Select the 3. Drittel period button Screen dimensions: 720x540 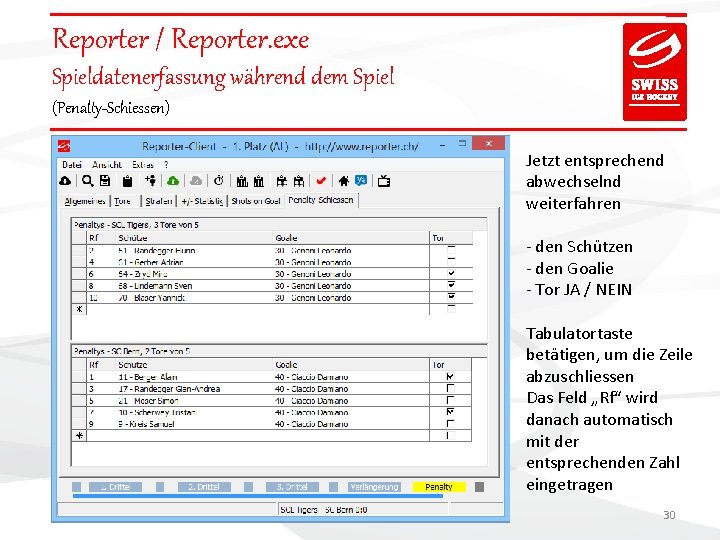[292, 487]
